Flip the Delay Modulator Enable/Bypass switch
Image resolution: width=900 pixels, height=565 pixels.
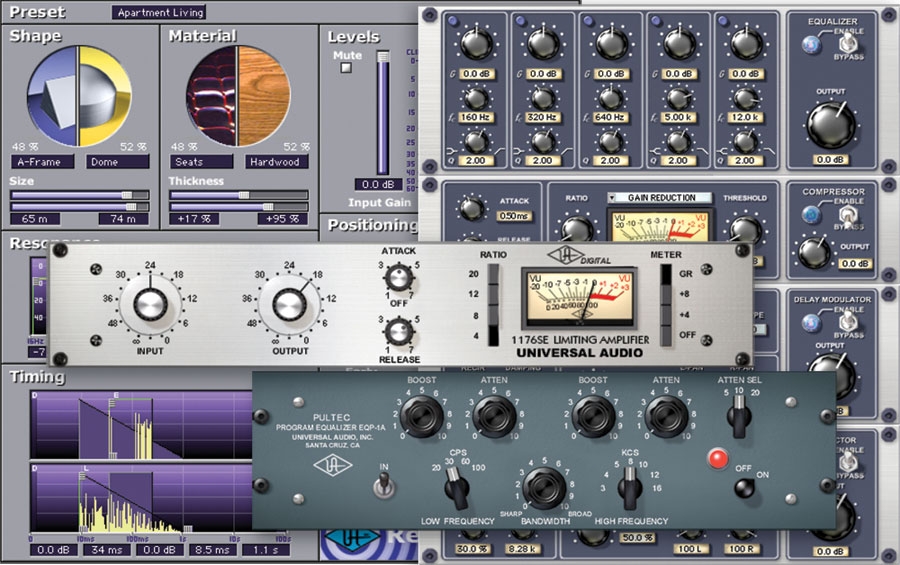[848, 322]
